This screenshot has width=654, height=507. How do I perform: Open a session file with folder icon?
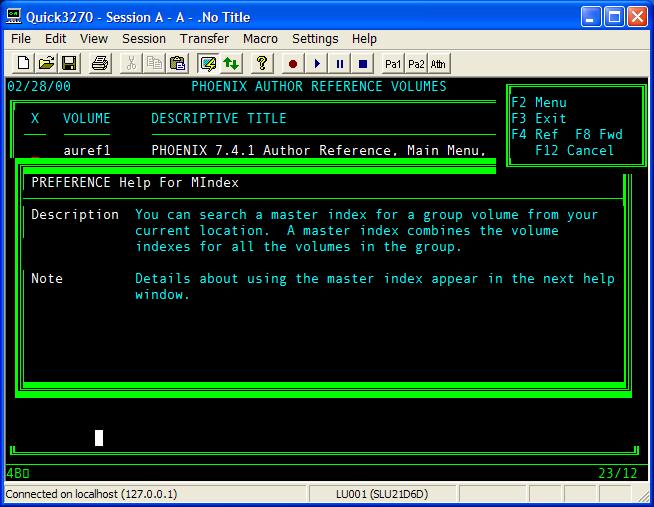(46, 64)
